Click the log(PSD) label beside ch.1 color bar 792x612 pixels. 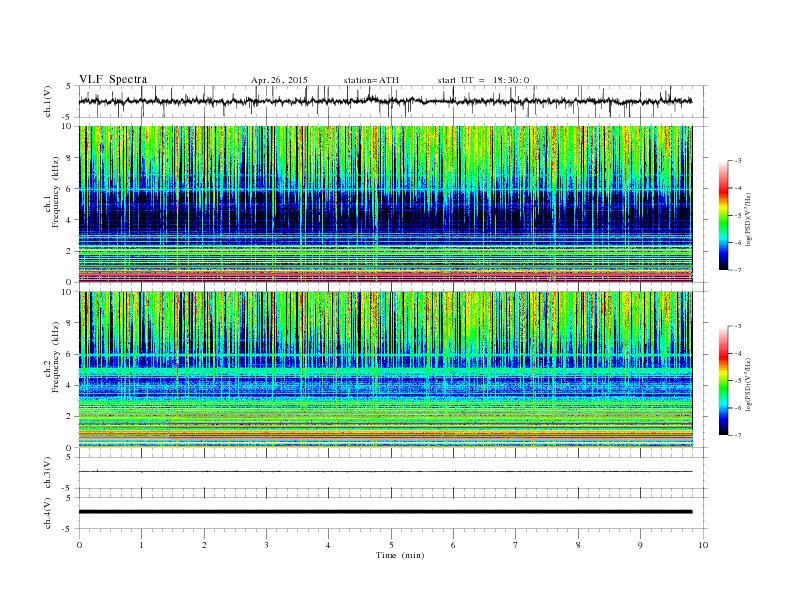click(749, 218)
